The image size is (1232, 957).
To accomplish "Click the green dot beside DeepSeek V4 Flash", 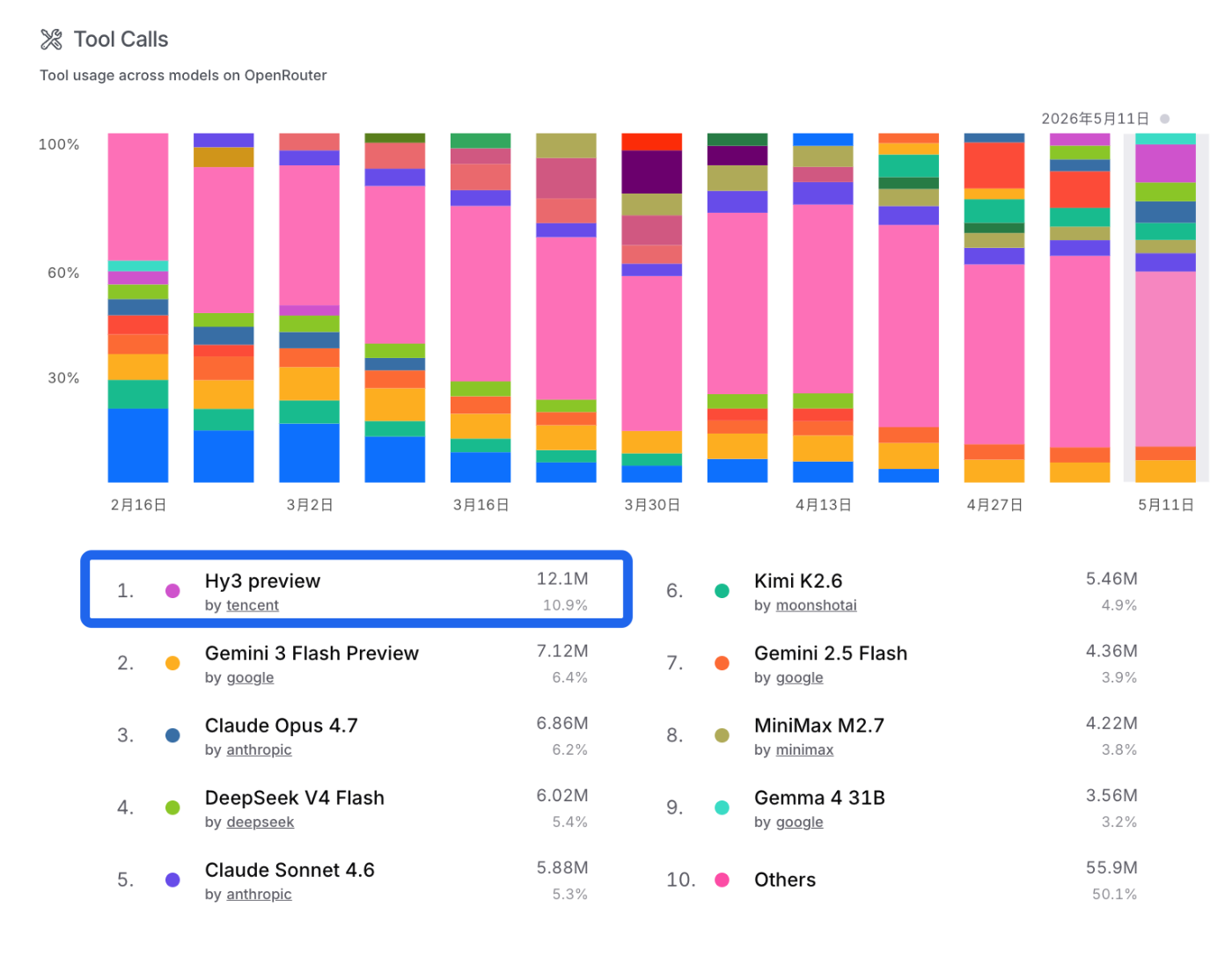I will pyautogui.click(x=172, y=807).
